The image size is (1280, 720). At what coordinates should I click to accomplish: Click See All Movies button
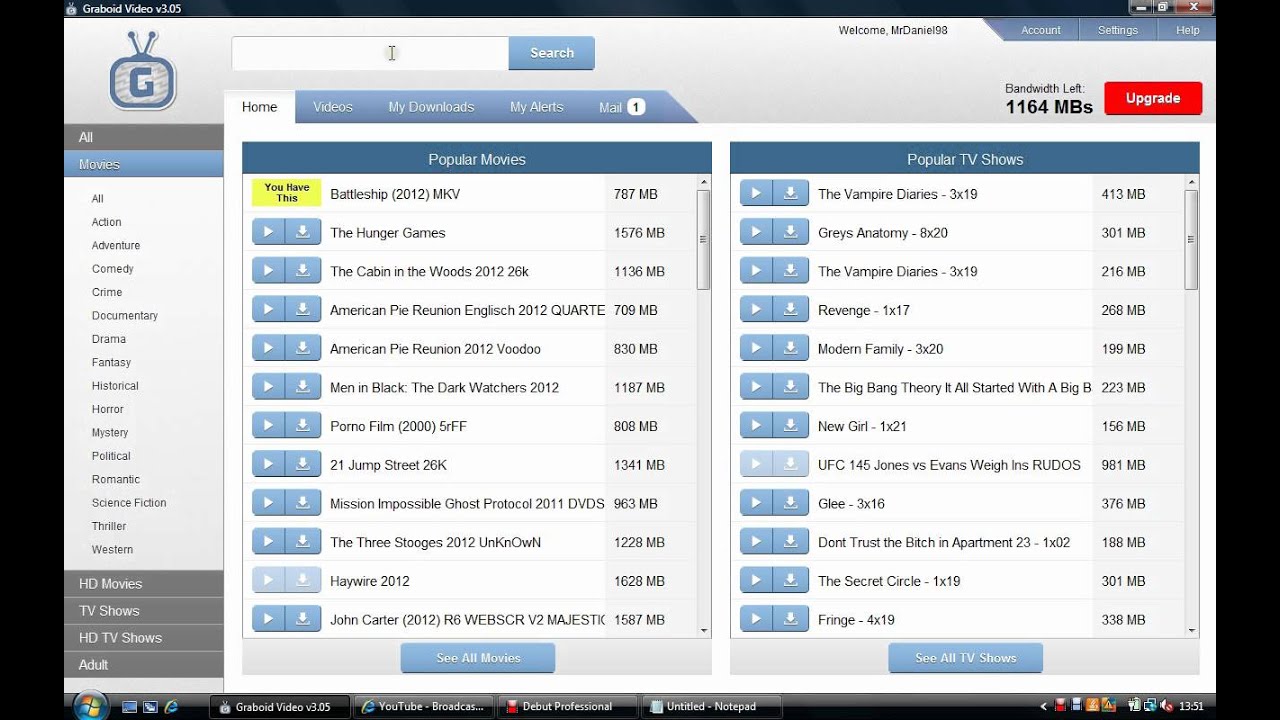coord(478,658)
